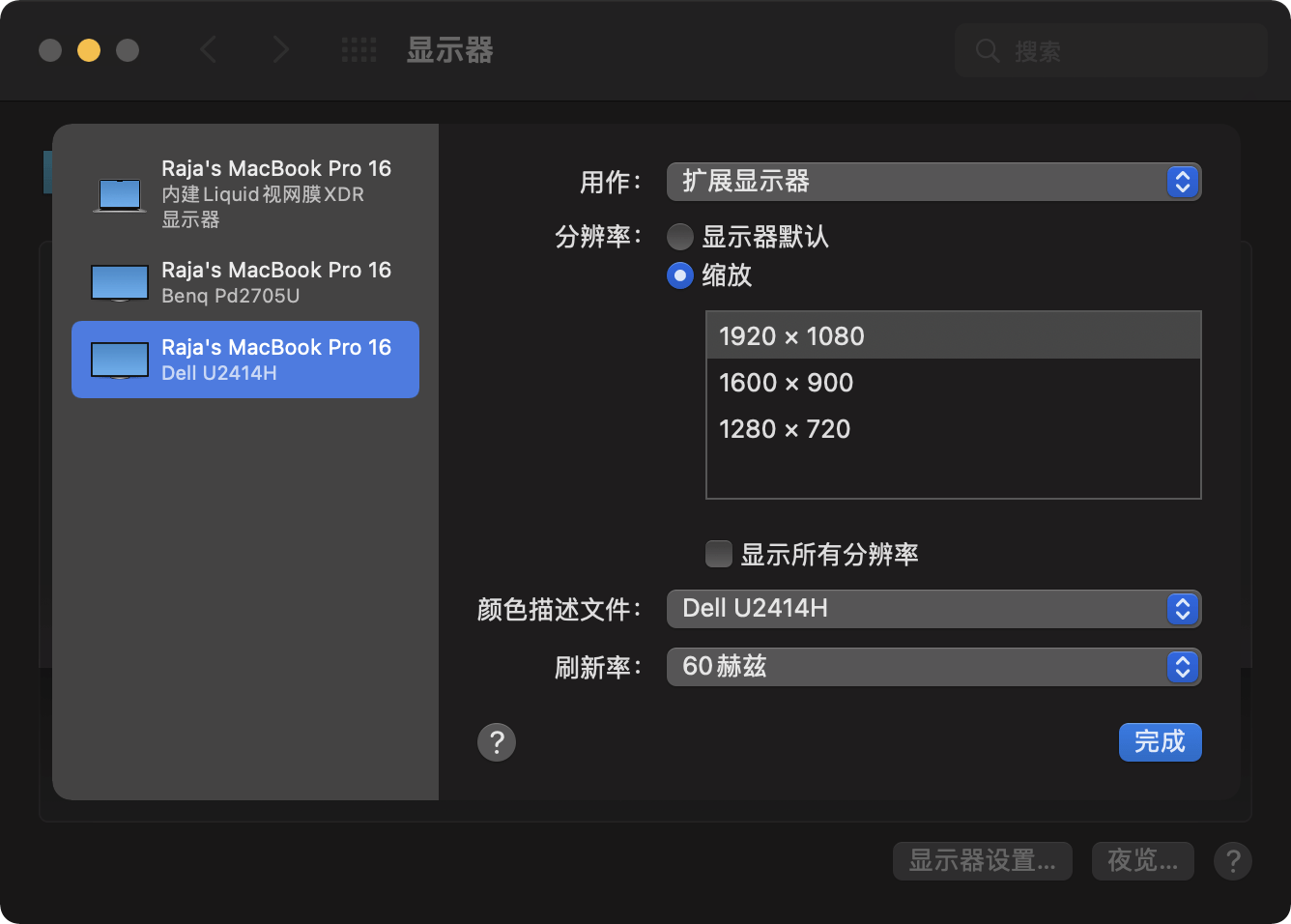Enable the 显示所有分辨率 checkbox

(x=719, y=554)
